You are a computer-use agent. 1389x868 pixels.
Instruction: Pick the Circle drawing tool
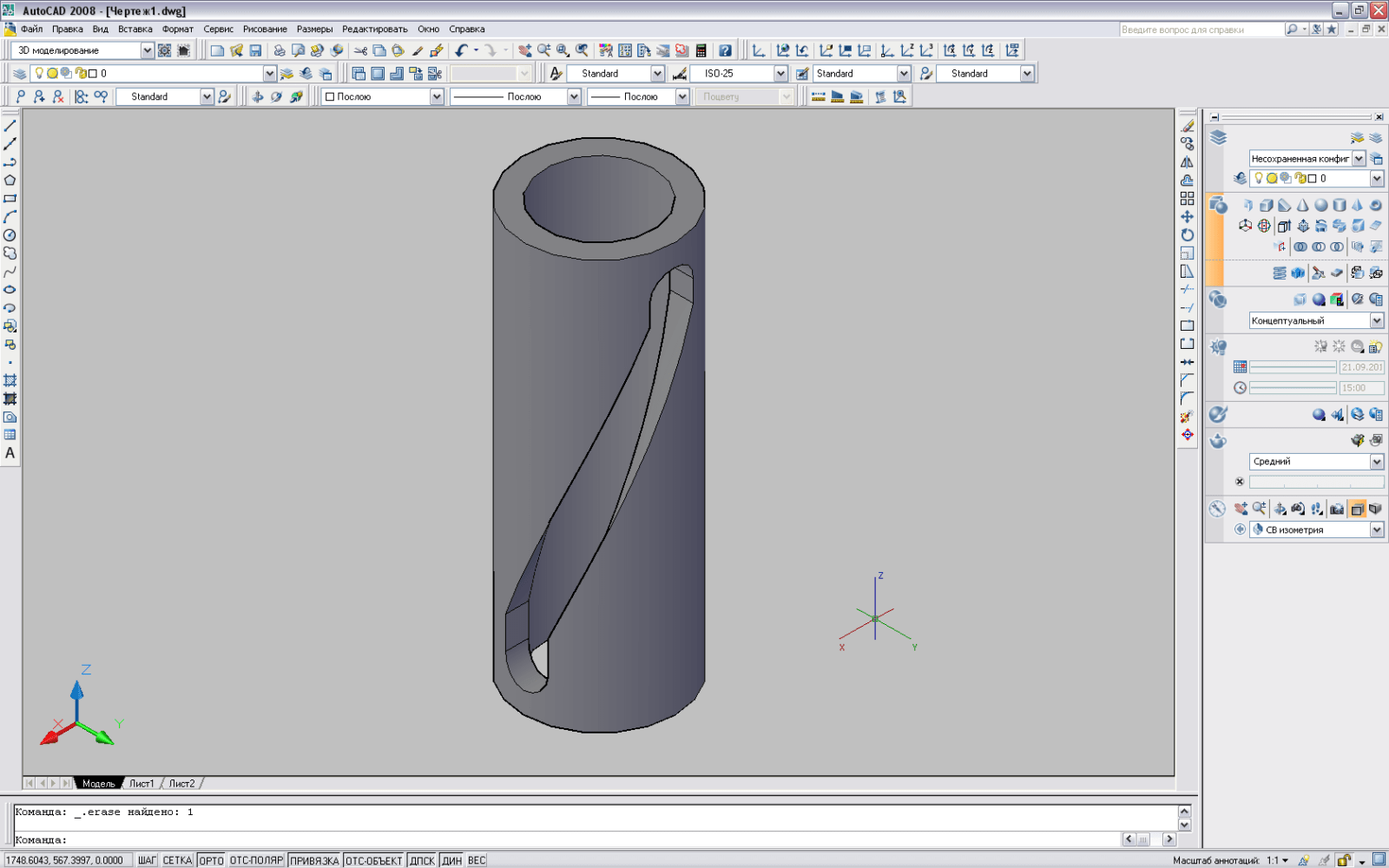[x=10, y=235]
